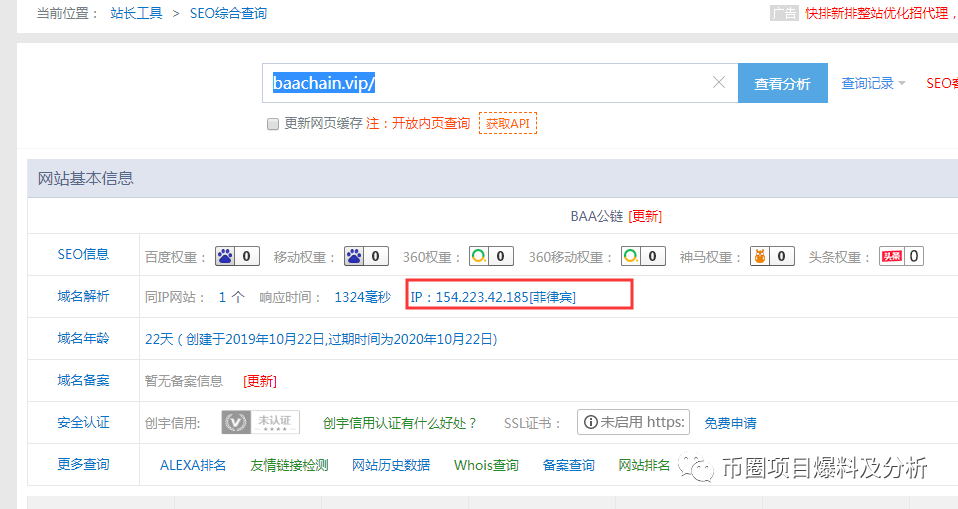This screenshot has height=509, width=958.
Task: Click 开放内页查询 link
Action: [431, 123]
